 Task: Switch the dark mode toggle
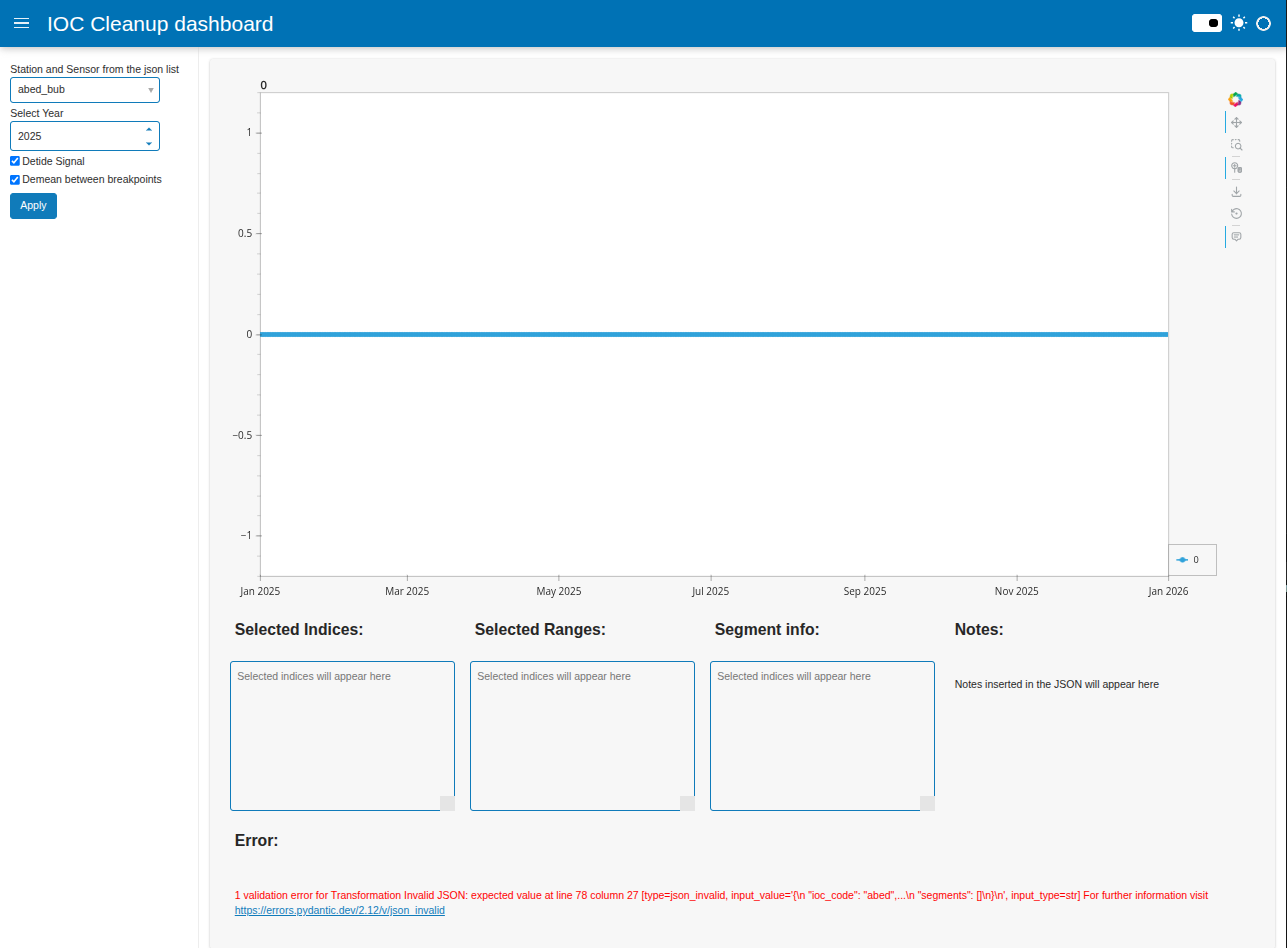tap(1207, 23)
